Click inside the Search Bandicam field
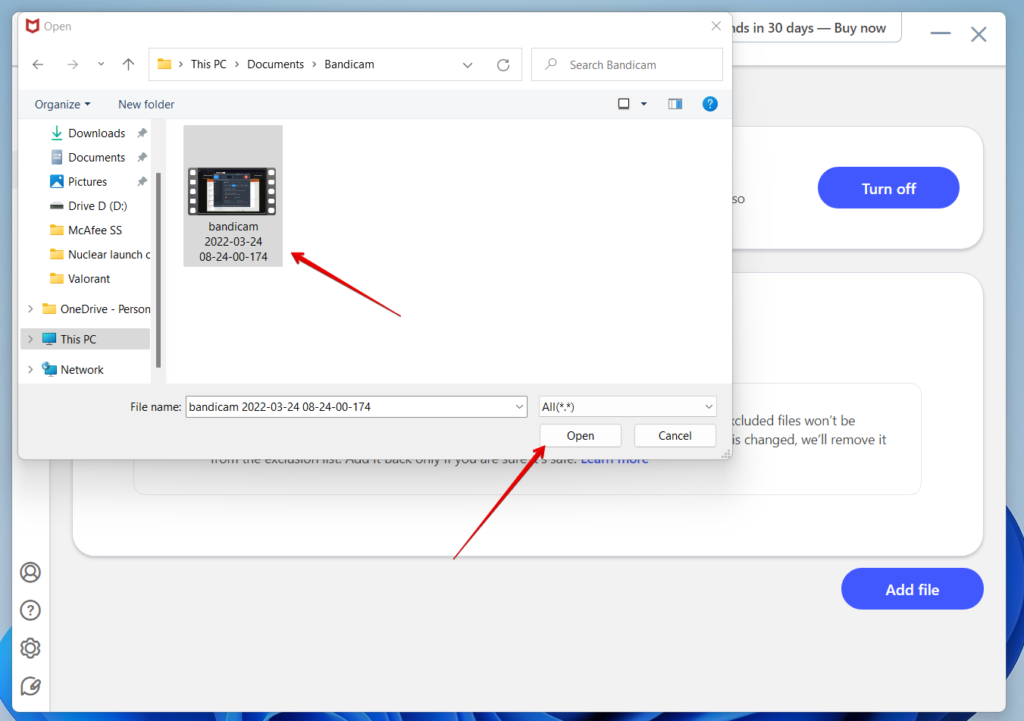The image size is (1024, 721). [x=630, y=64]
